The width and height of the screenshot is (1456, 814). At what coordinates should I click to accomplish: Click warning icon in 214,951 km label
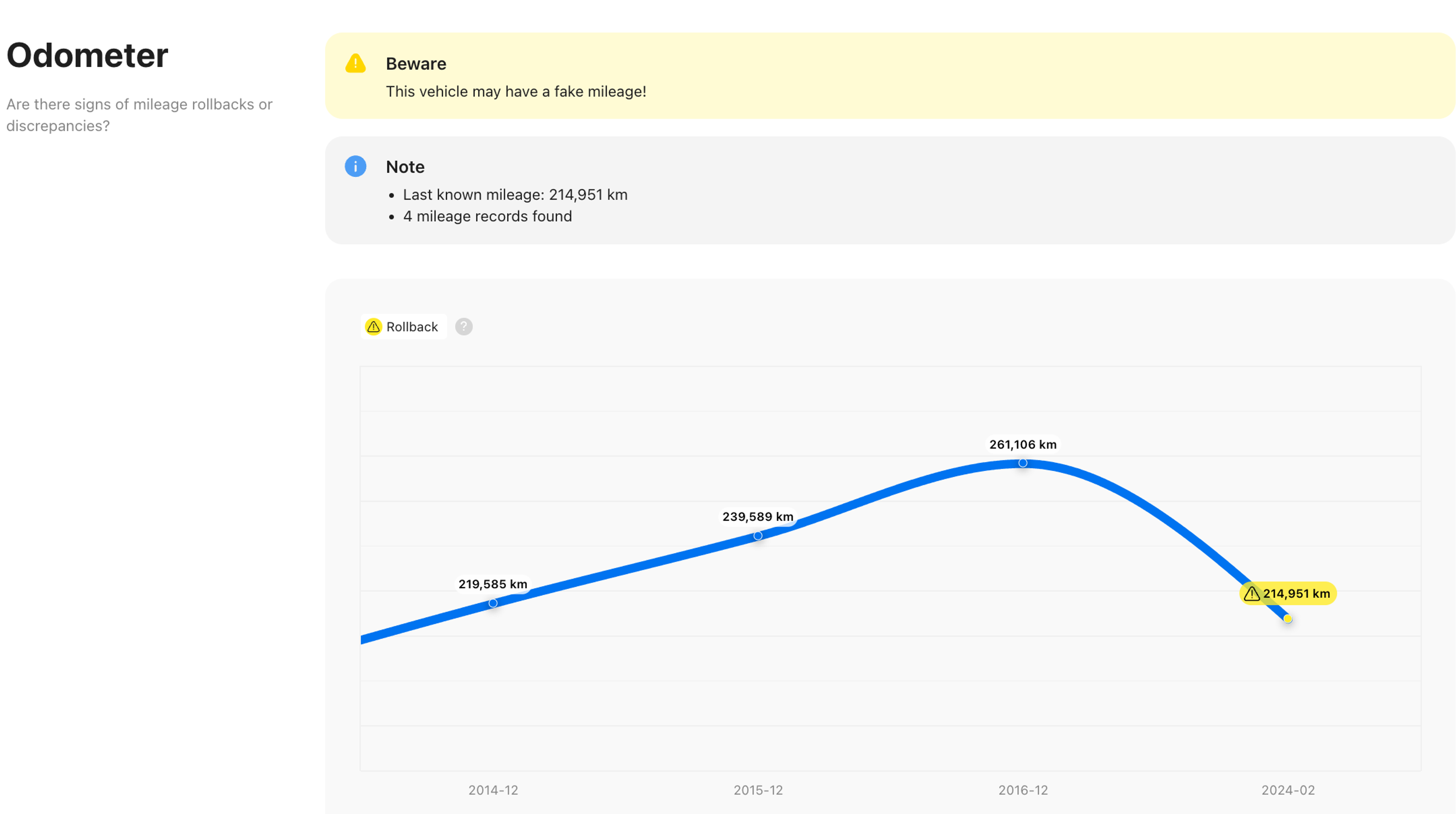[1251, 594]
